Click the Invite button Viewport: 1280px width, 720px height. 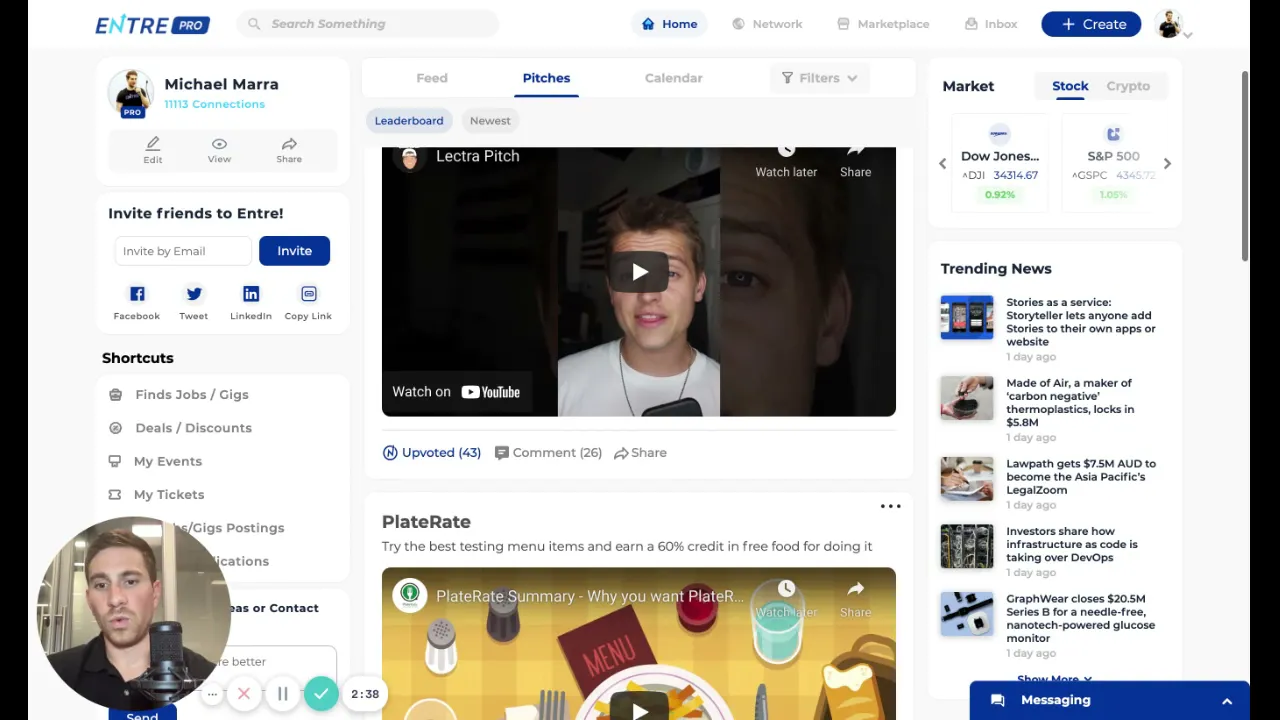tap(294, 251)
